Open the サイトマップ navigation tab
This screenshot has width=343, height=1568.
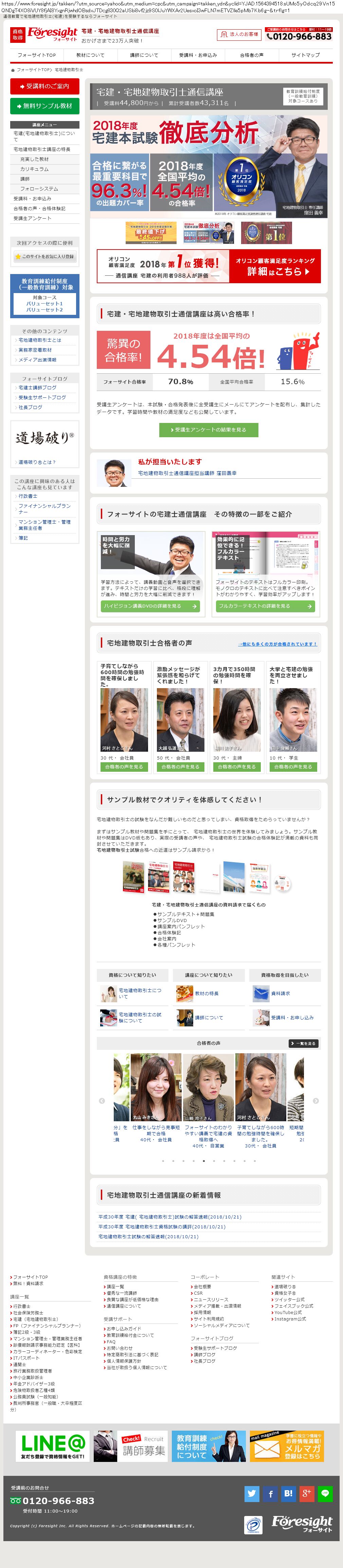click(305, 55)
